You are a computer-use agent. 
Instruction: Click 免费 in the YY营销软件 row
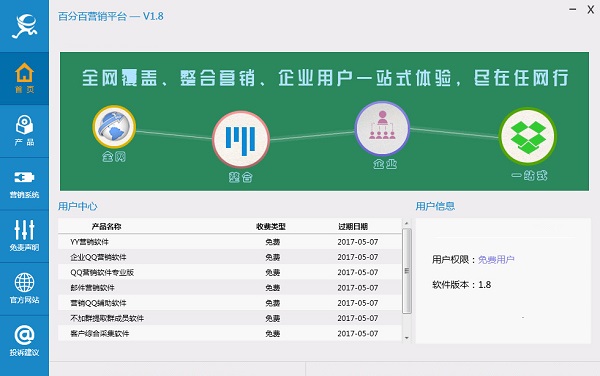click(272, 242)
